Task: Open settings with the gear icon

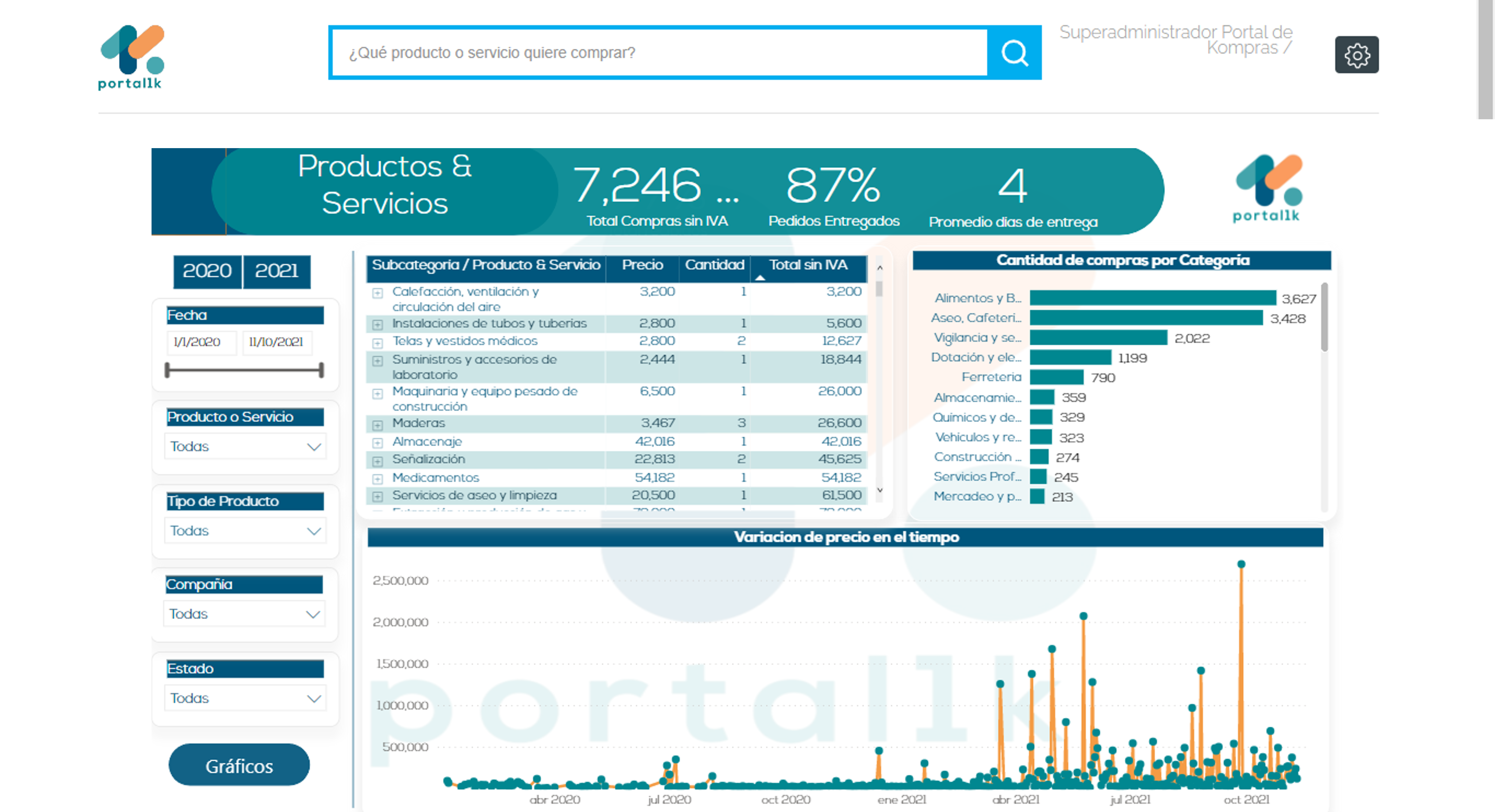Action: [x=1356, y=55]
